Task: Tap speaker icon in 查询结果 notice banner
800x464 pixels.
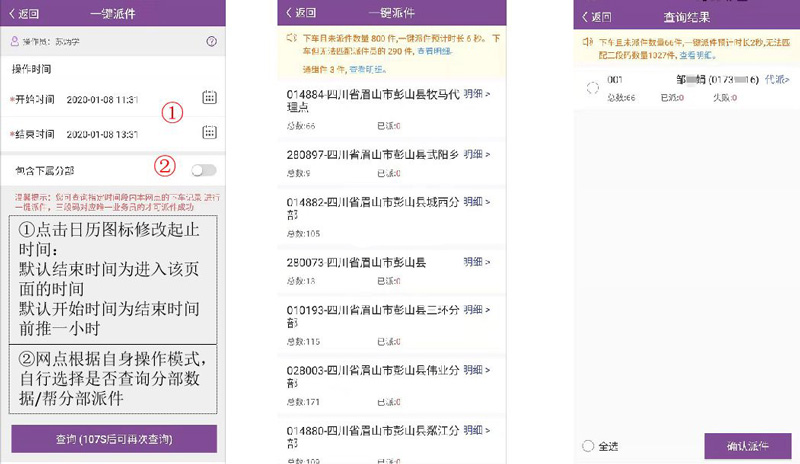Action: click(588, 42)
